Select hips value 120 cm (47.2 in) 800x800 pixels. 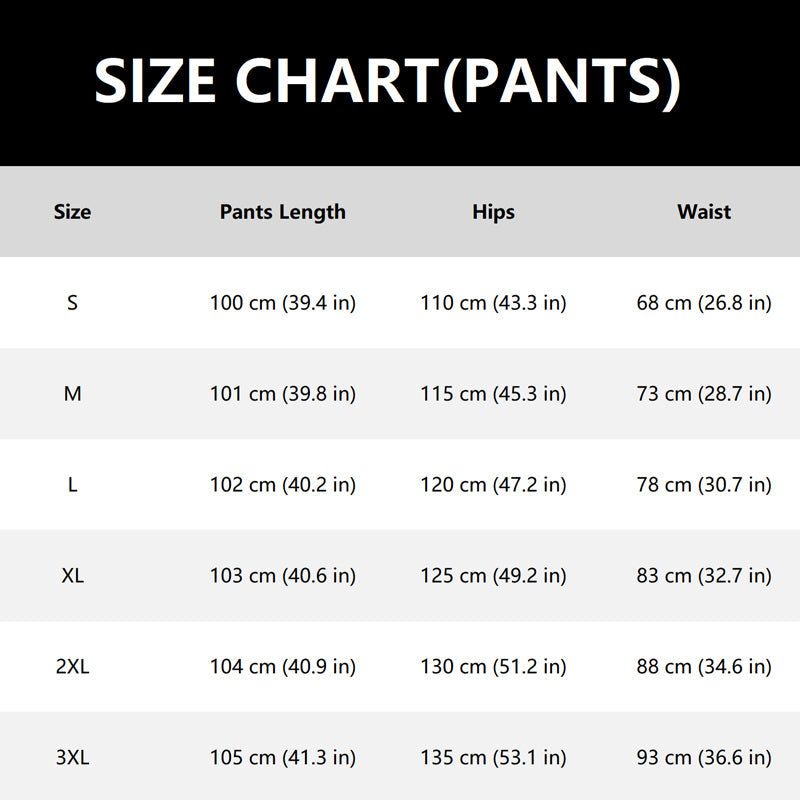click(x=493, y=485)
